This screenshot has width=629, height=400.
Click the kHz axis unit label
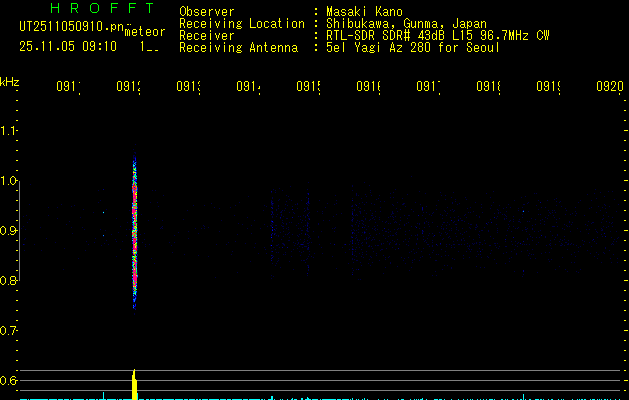click(10, 82)
